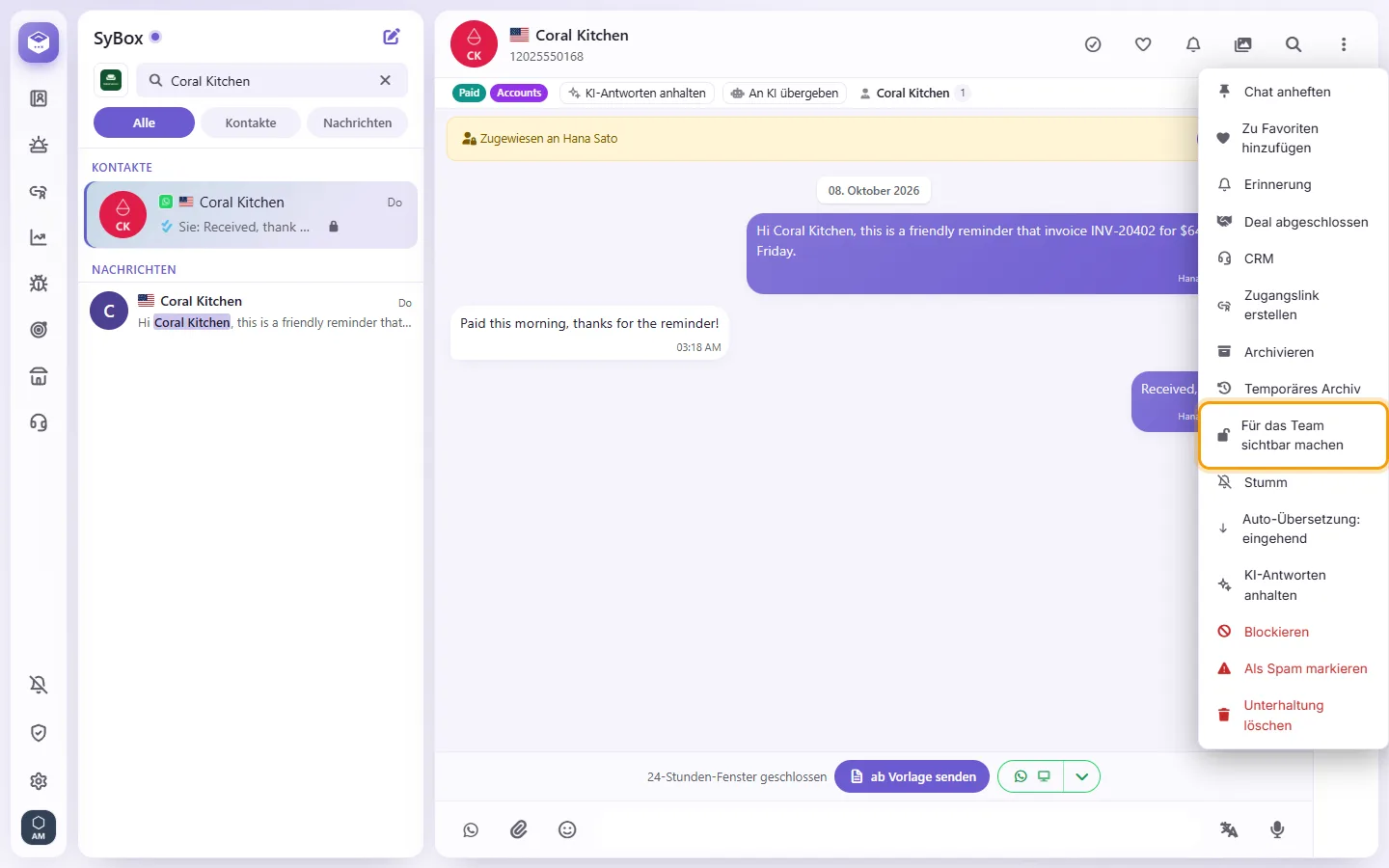Choose Stumm to mute the chat
This screenshot has width=1389, height=868.
(1294, 482)
